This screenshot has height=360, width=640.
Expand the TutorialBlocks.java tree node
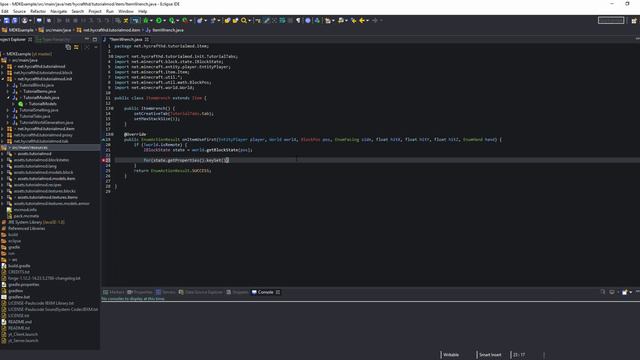click(8, 85)
